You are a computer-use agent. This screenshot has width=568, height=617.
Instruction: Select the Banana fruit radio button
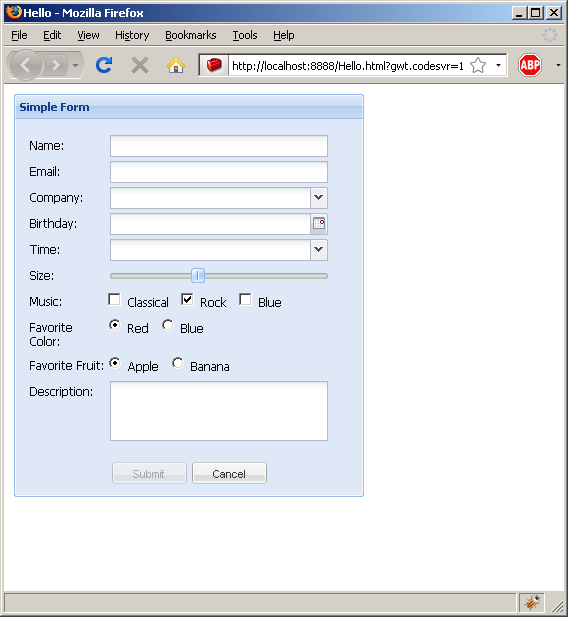[x=178, y=363]
